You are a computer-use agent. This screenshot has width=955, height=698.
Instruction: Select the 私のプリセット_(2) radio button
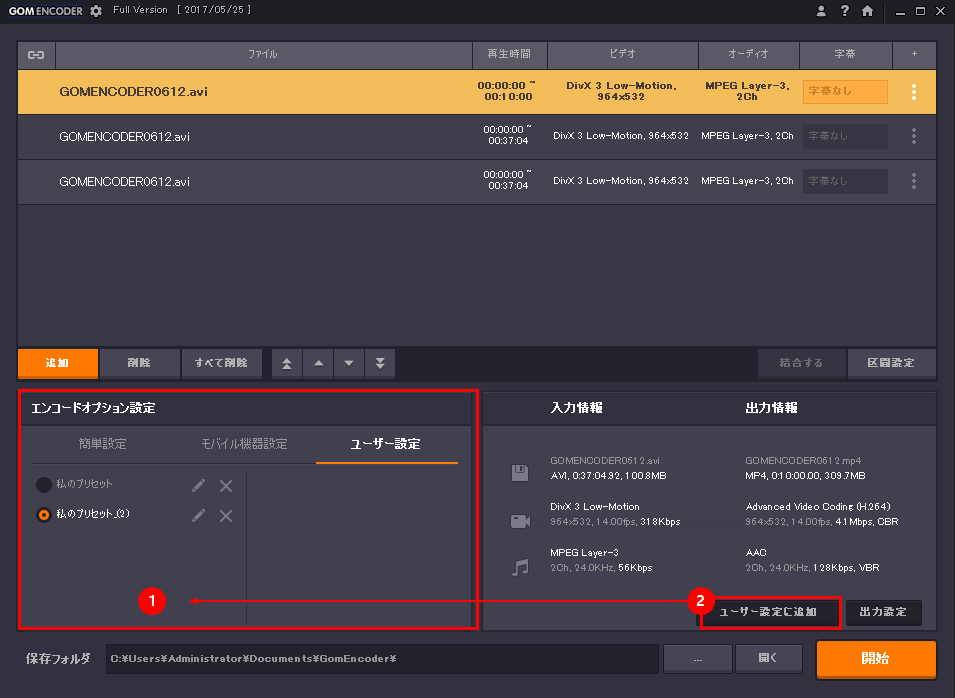click(44, 515)
